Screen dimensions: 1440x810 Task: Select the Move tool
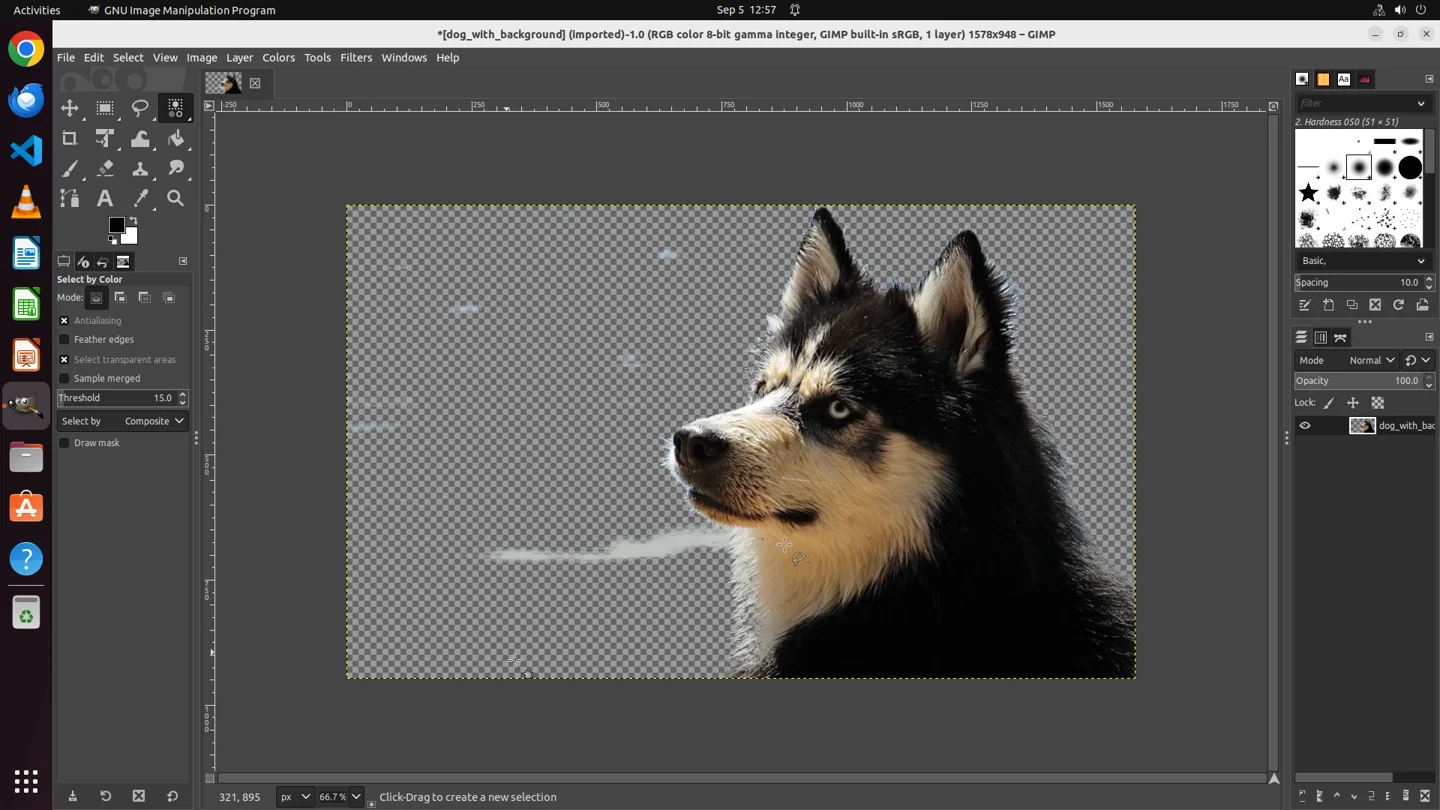[x=70, y=108]
